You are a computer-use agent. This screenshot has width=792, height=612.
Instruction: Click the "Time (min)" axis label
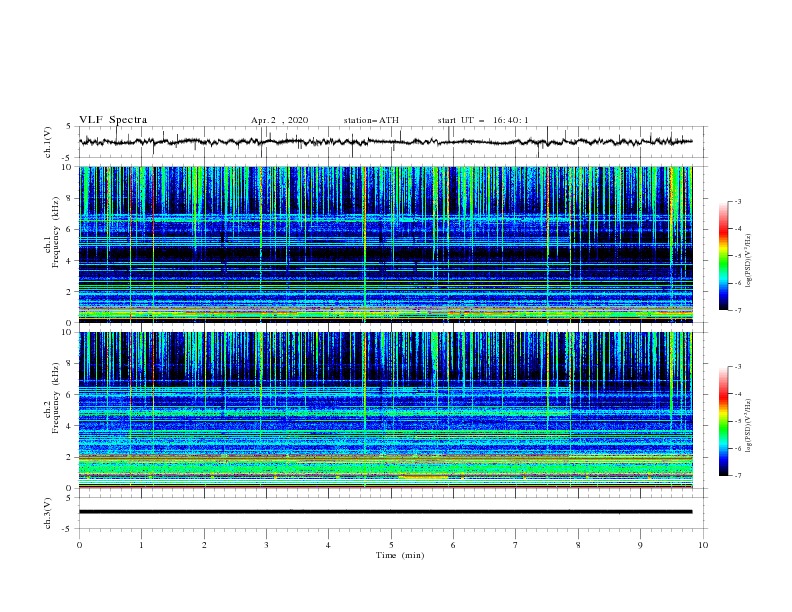[x=400, y=555]
